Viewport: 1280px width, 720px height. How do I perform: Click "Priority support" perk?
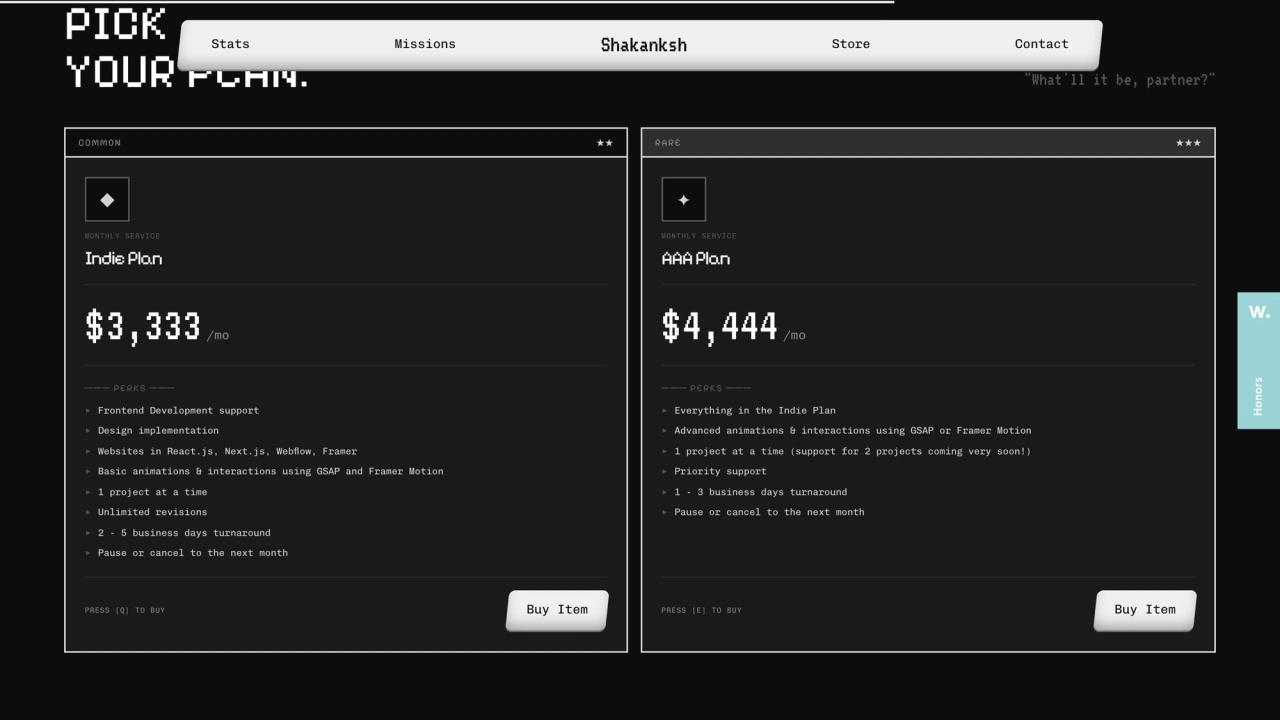[x=720, y=472]
